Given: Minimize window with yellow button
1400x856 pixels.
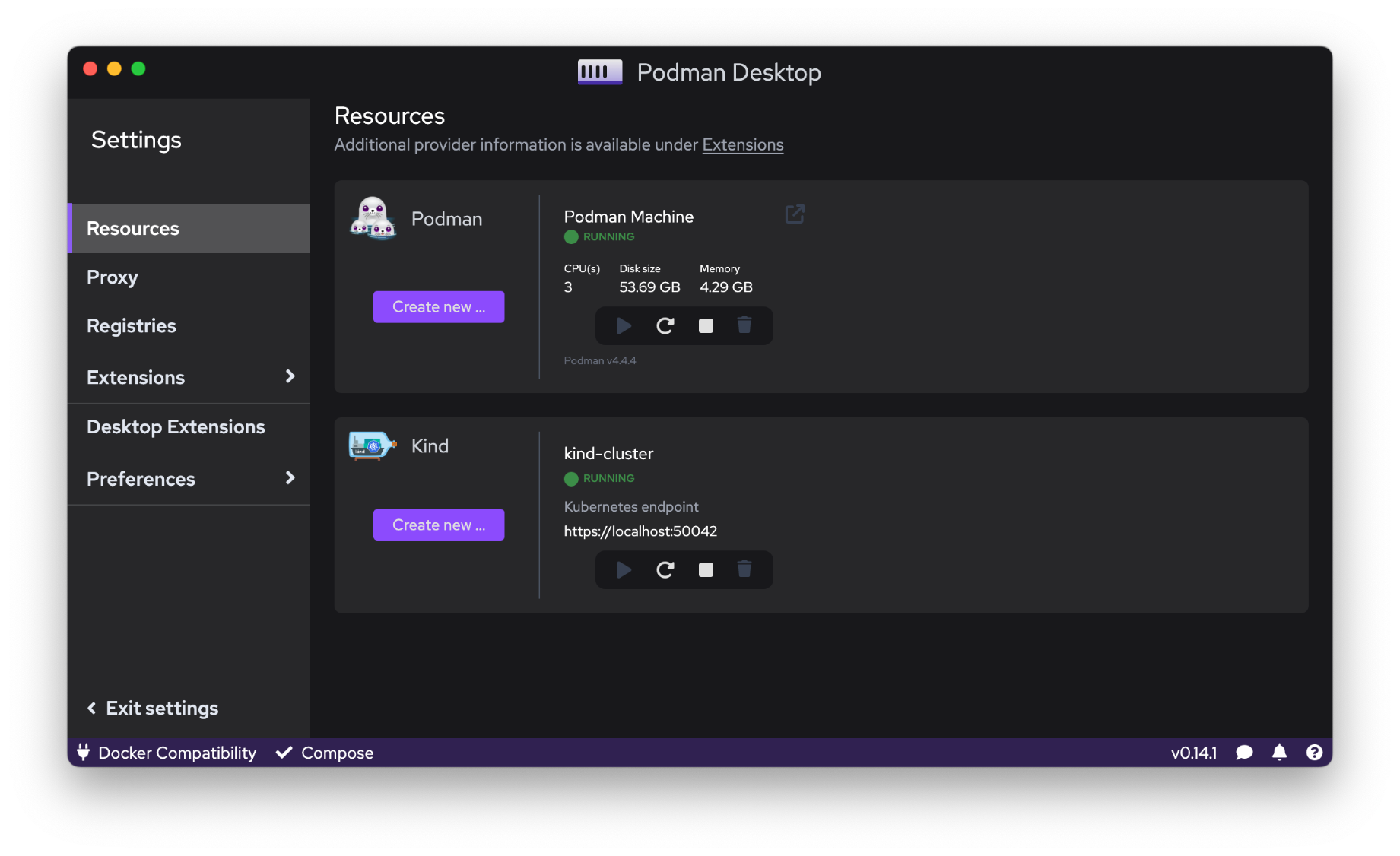Looking at the screenshot, I should [x=114, y=68].
